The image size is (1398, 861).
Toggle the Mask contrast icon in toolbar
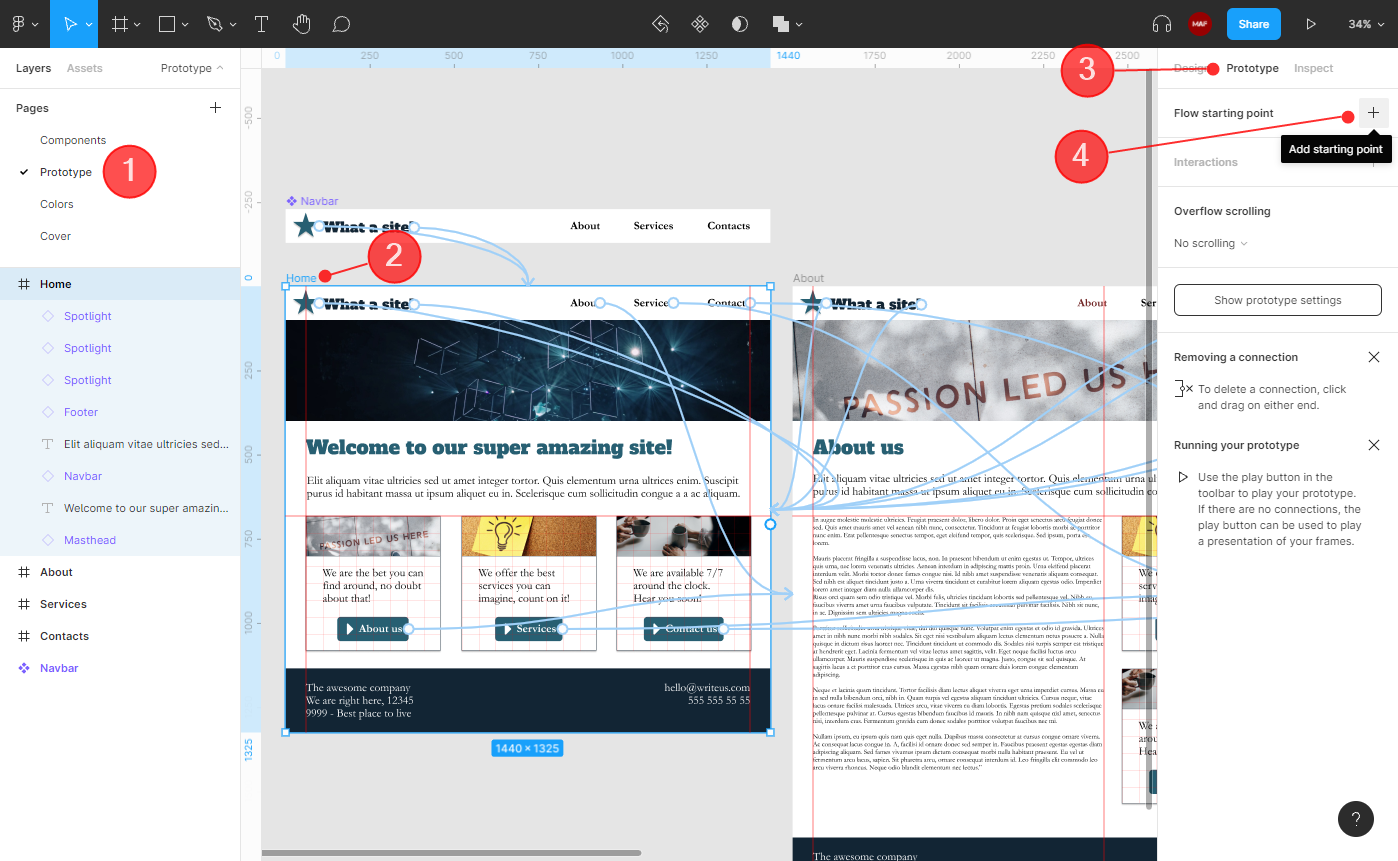point(740,24)
